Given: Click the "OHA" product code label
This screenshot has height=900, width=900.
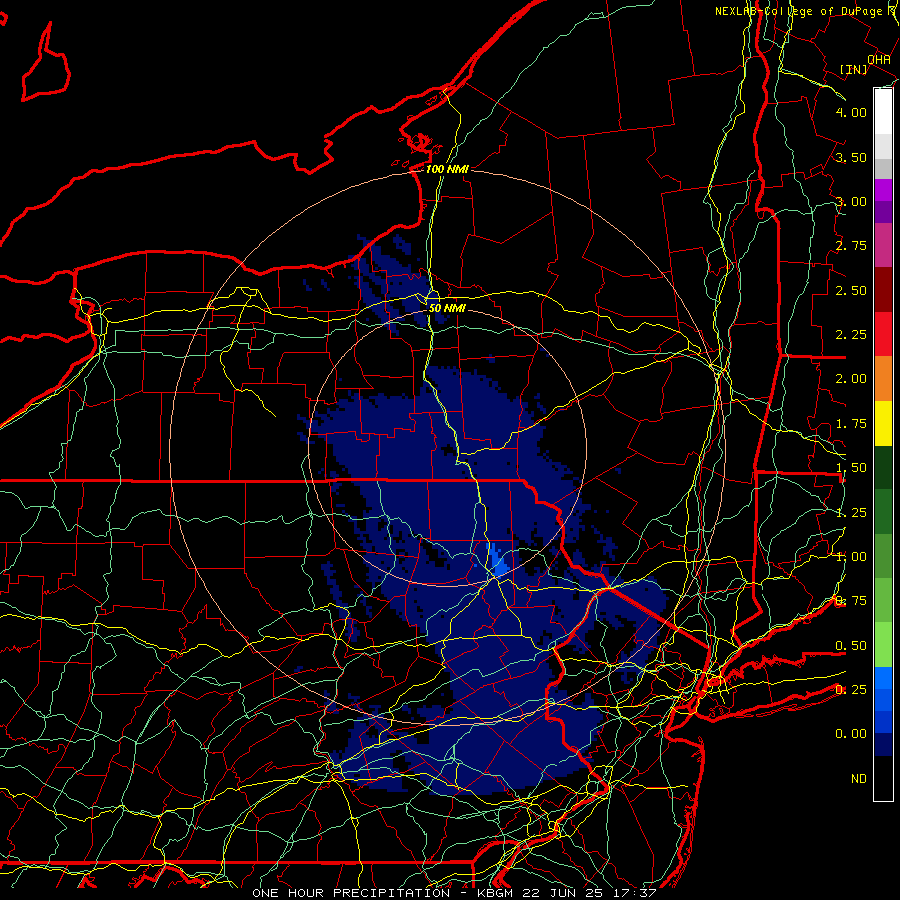Looking at the screenshot, I should (x=879, y=59).
